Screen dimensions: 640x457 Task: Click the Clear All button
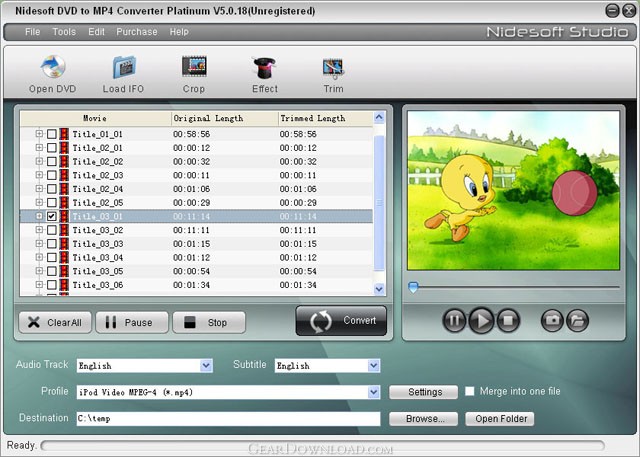(55, 322)
